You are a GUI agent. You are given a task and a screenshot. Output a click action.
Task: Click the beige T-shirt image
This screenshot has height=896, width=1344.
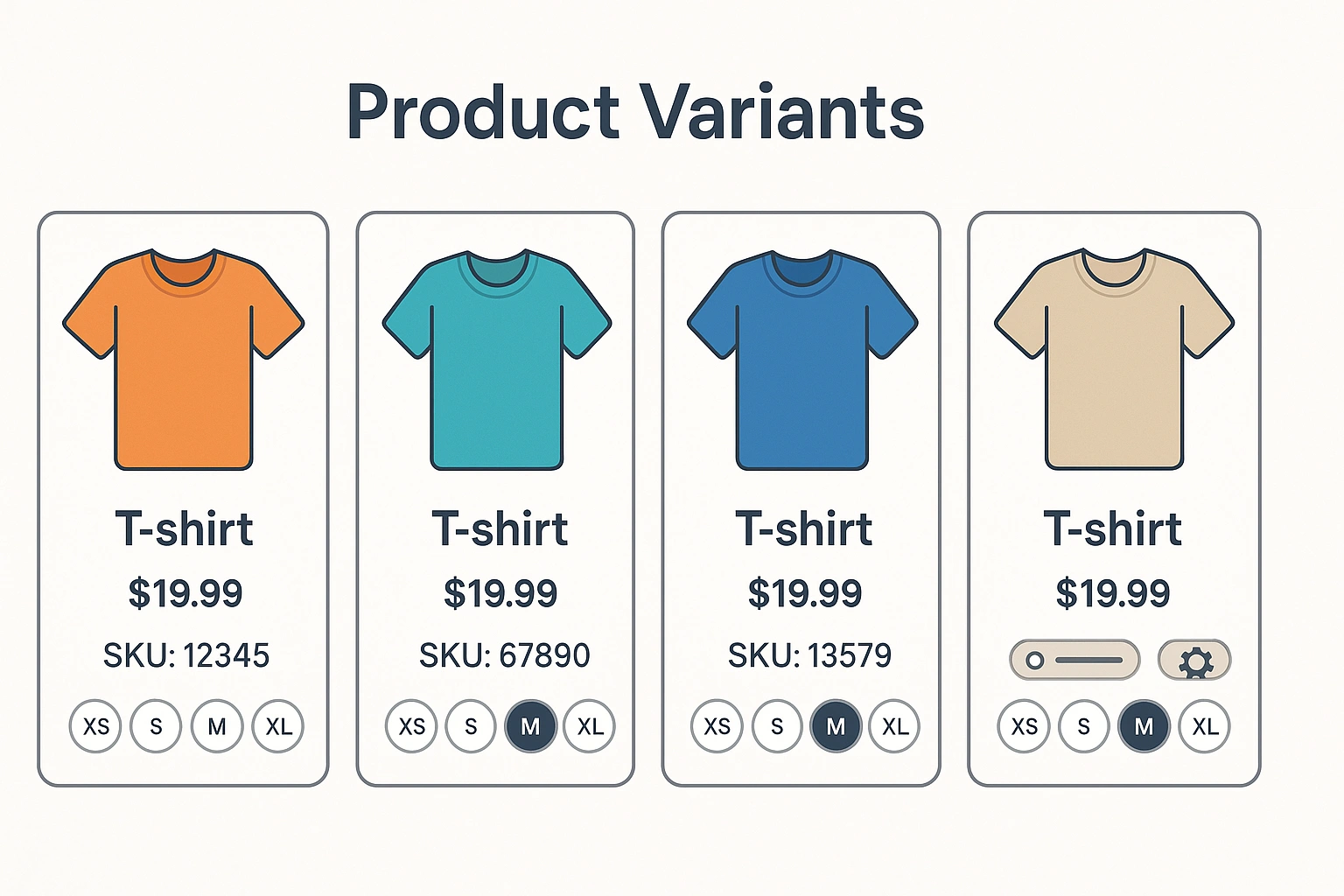tap(1114, 359)
